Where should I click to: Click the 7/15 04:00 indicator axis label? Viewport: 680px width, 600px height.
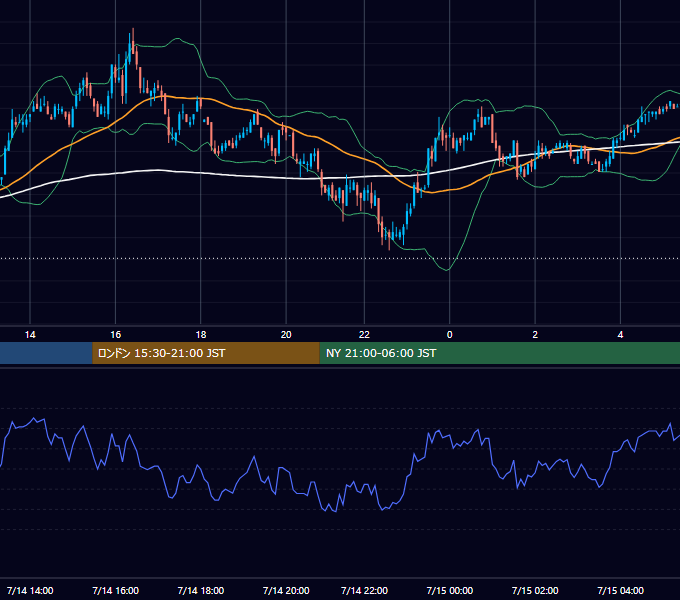(621, 590)
